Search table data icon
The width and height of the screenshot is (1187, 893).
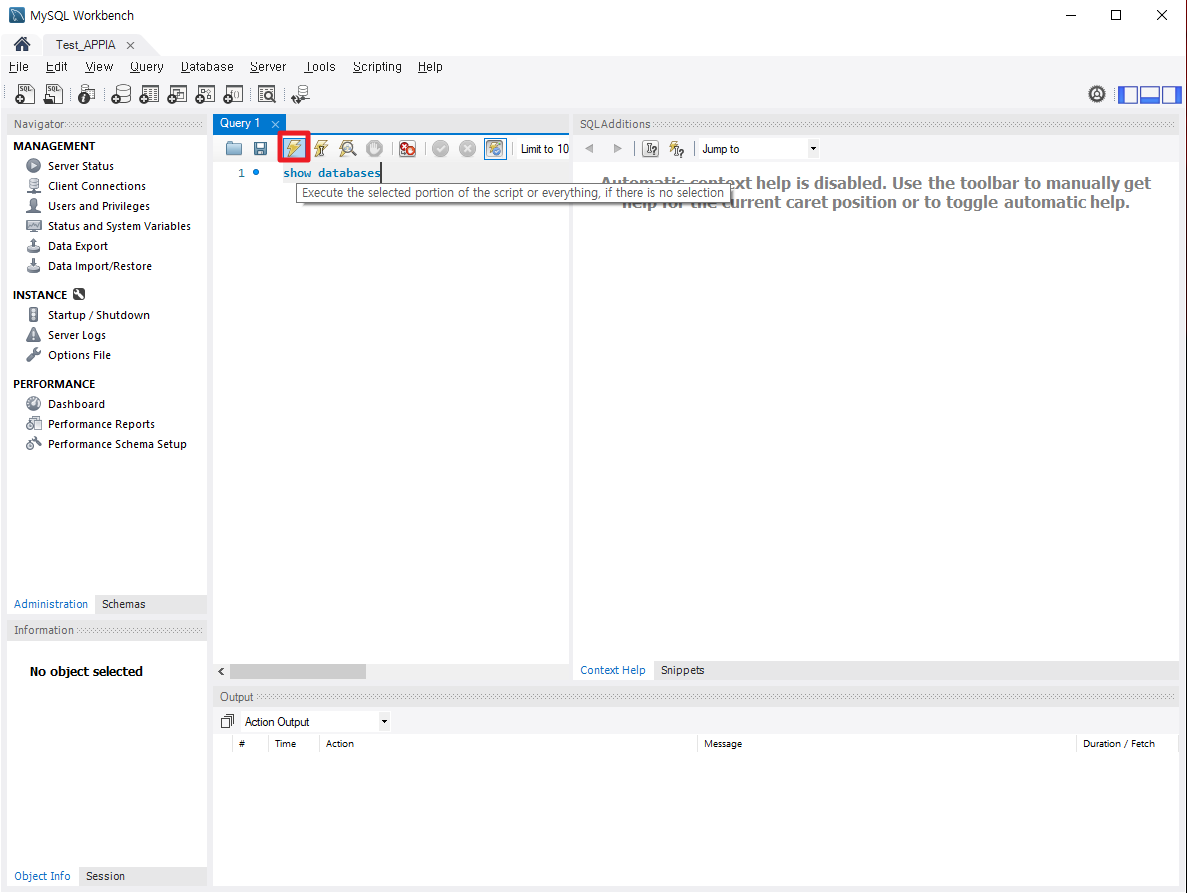point(266,94)
